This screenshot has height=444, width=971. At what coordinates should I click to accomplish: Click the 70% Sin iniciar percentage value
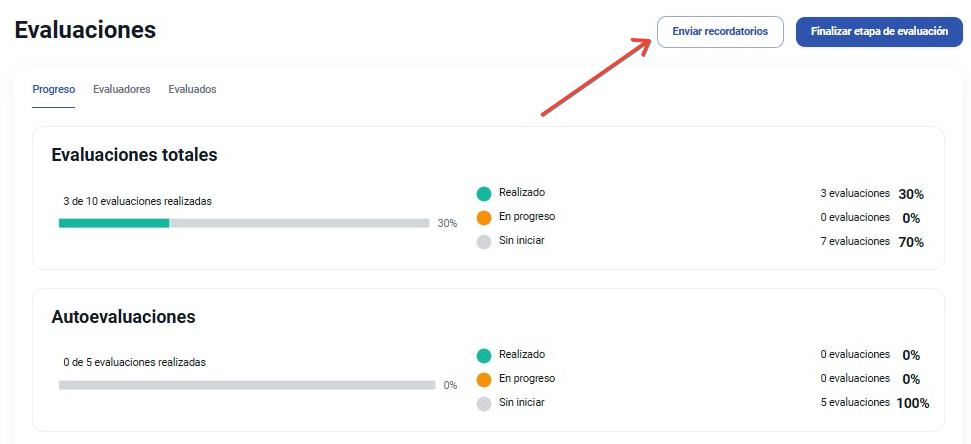point(910,242)
